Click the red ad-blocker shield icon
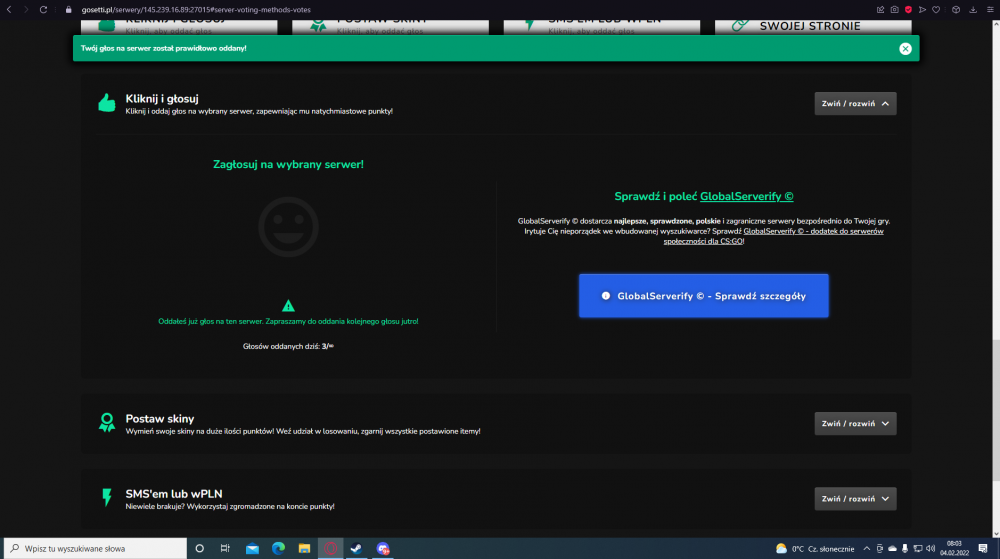 pyautogui.click(x=908, y=10)
